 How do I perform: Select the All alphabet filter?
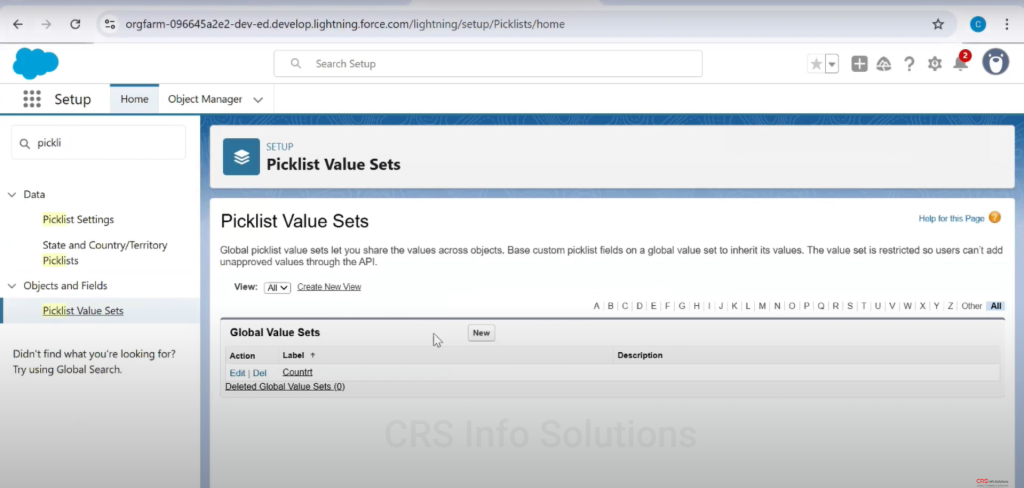point(995,306)
